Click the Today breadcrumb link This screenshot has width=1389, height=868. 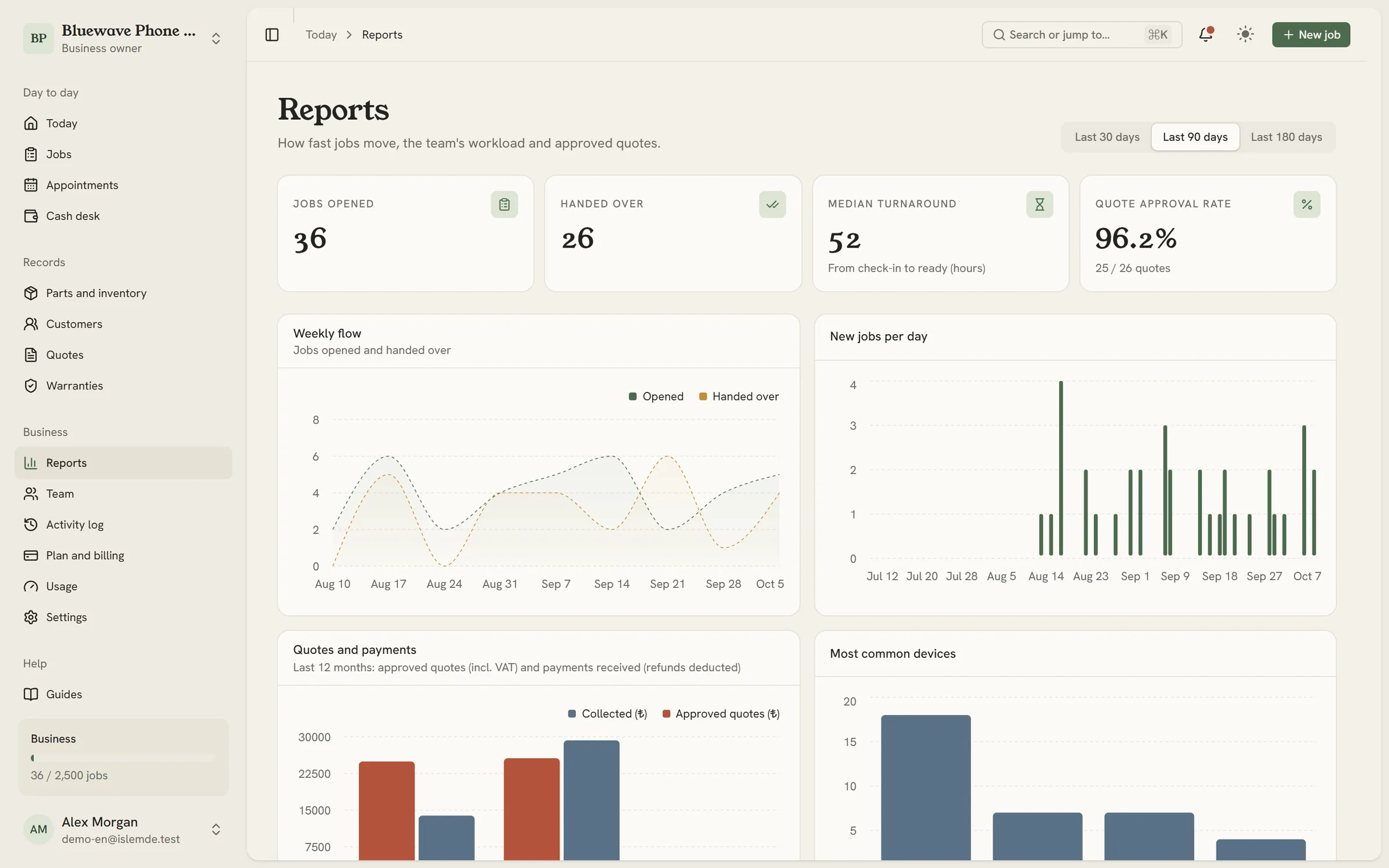point(321,35)
